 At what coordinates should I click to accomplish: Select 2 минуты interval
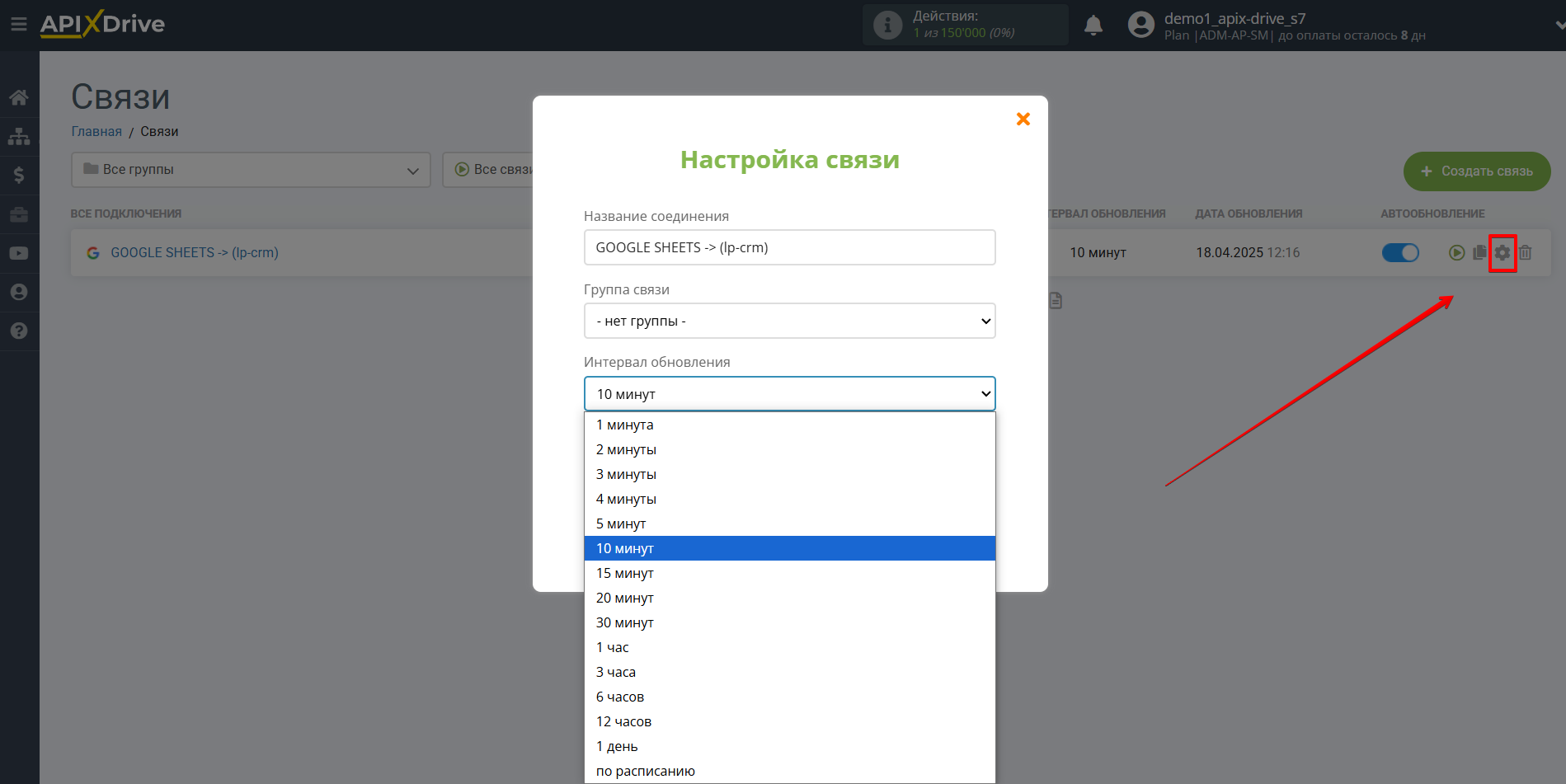(x=789, y=449)
